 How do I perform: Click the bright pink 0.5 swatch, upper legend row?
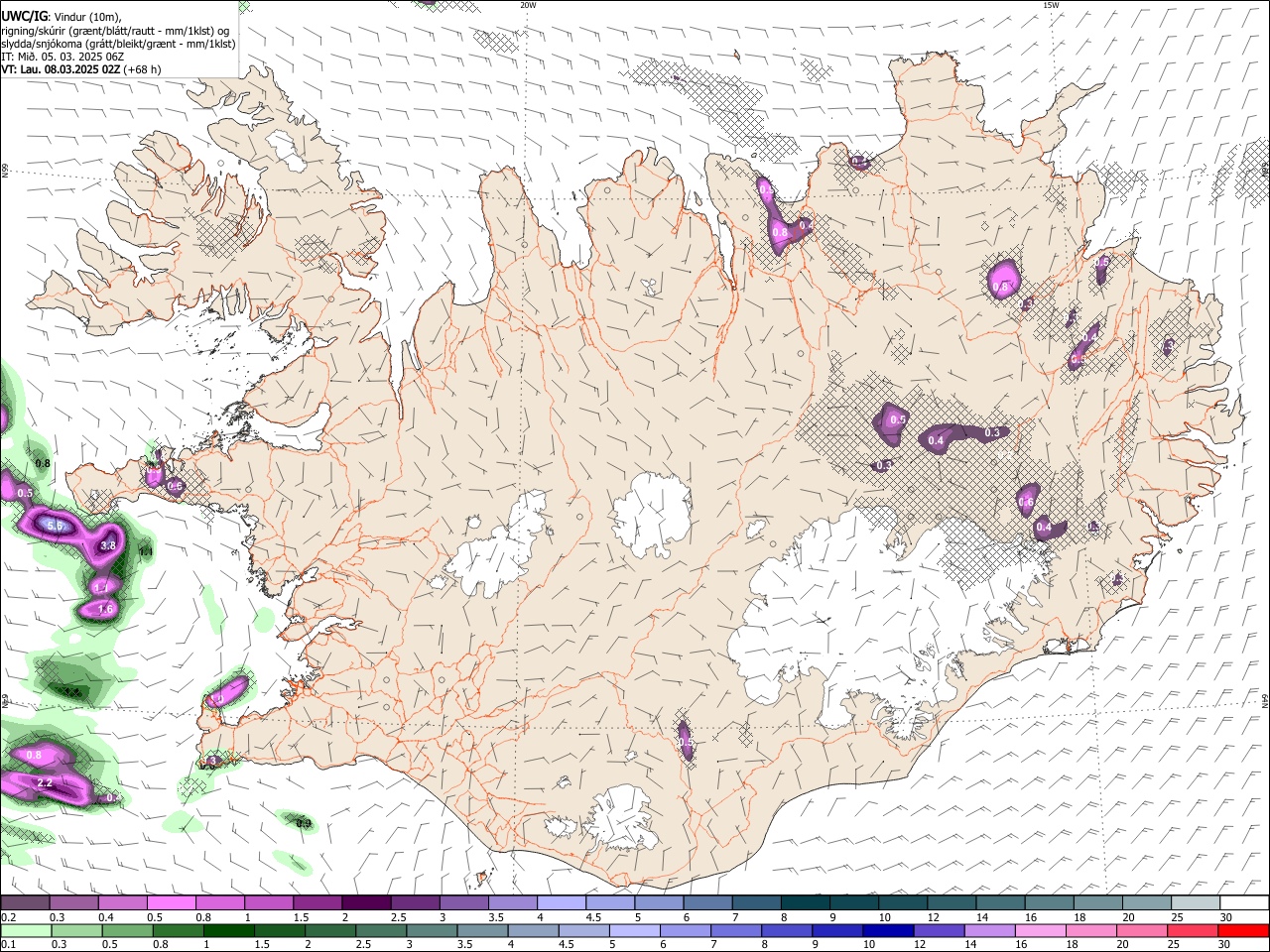click(x=171, y=903)
